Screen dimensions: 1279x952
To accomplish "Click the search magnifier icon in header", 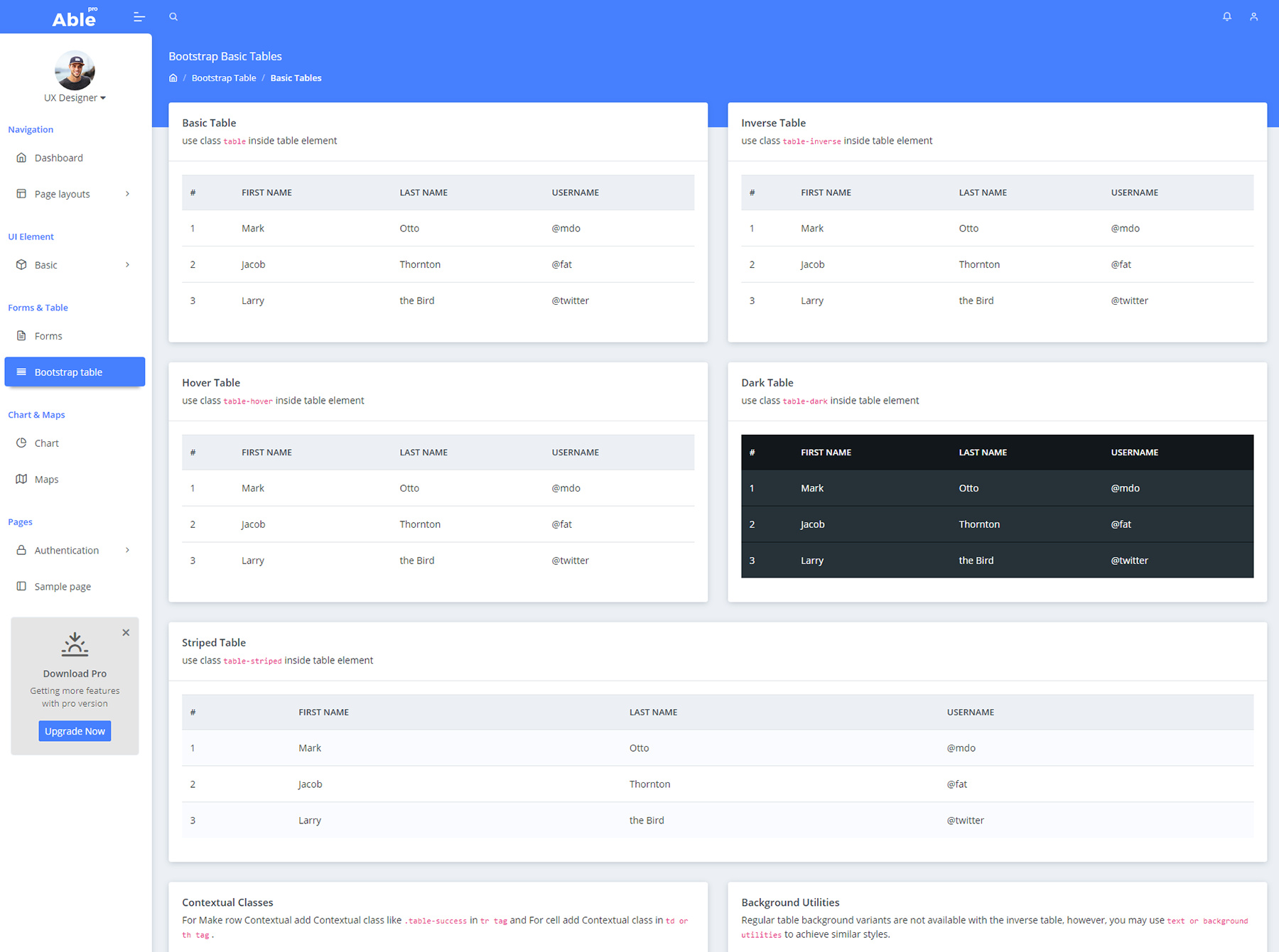I will (x=173, y=16).
